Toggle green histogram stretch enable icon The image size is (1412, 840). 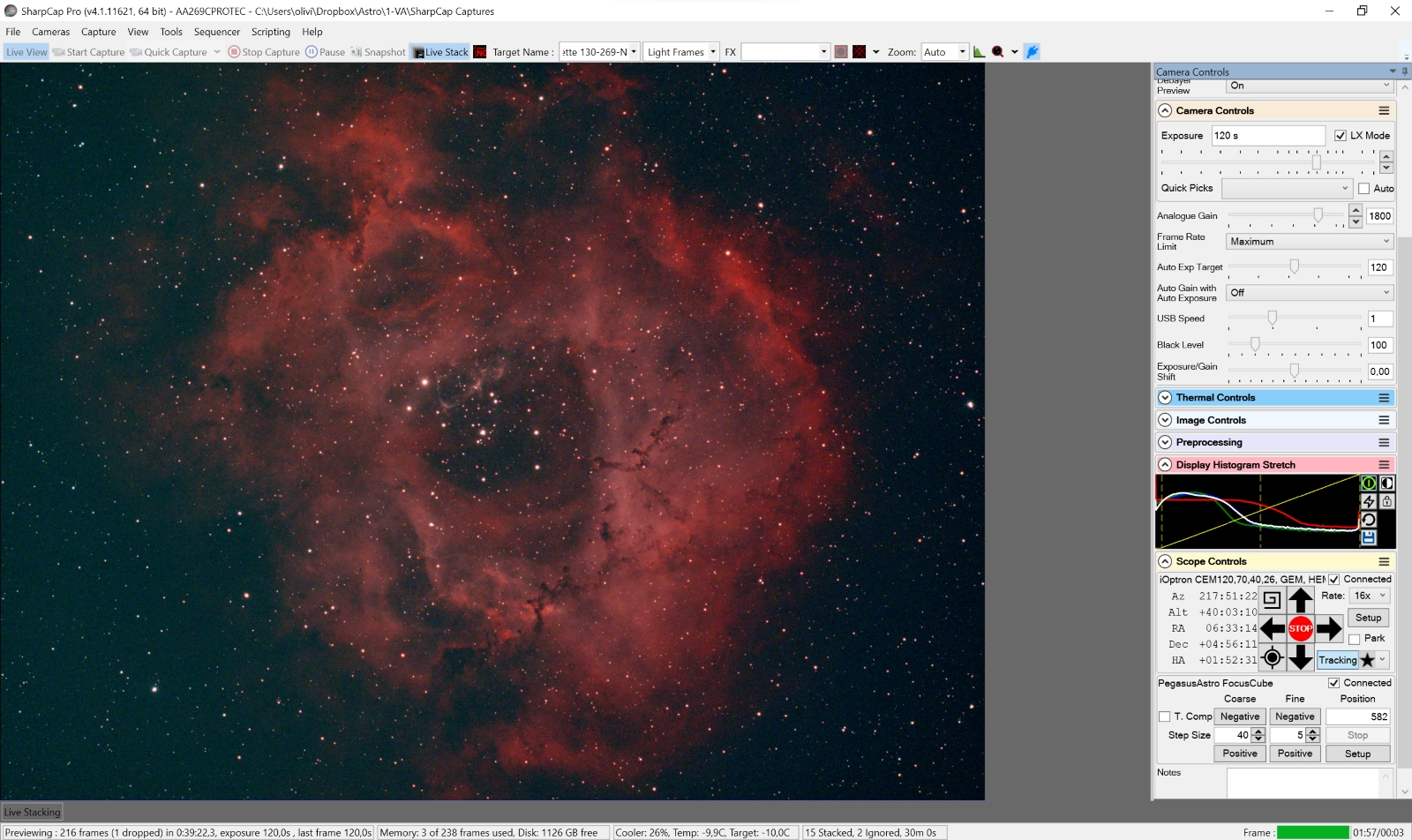(1369, 484)
